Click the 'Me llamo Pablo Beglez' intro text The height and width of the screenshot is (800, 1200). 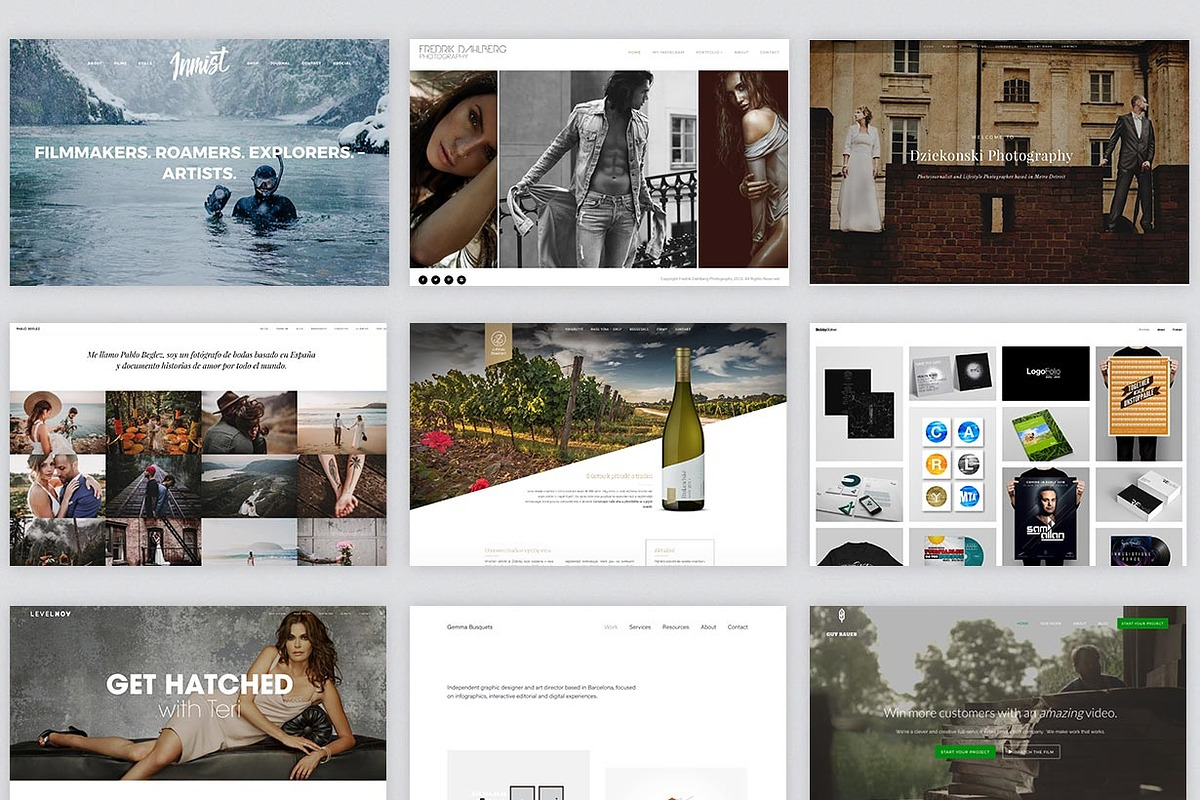click(x=200, y=360)
